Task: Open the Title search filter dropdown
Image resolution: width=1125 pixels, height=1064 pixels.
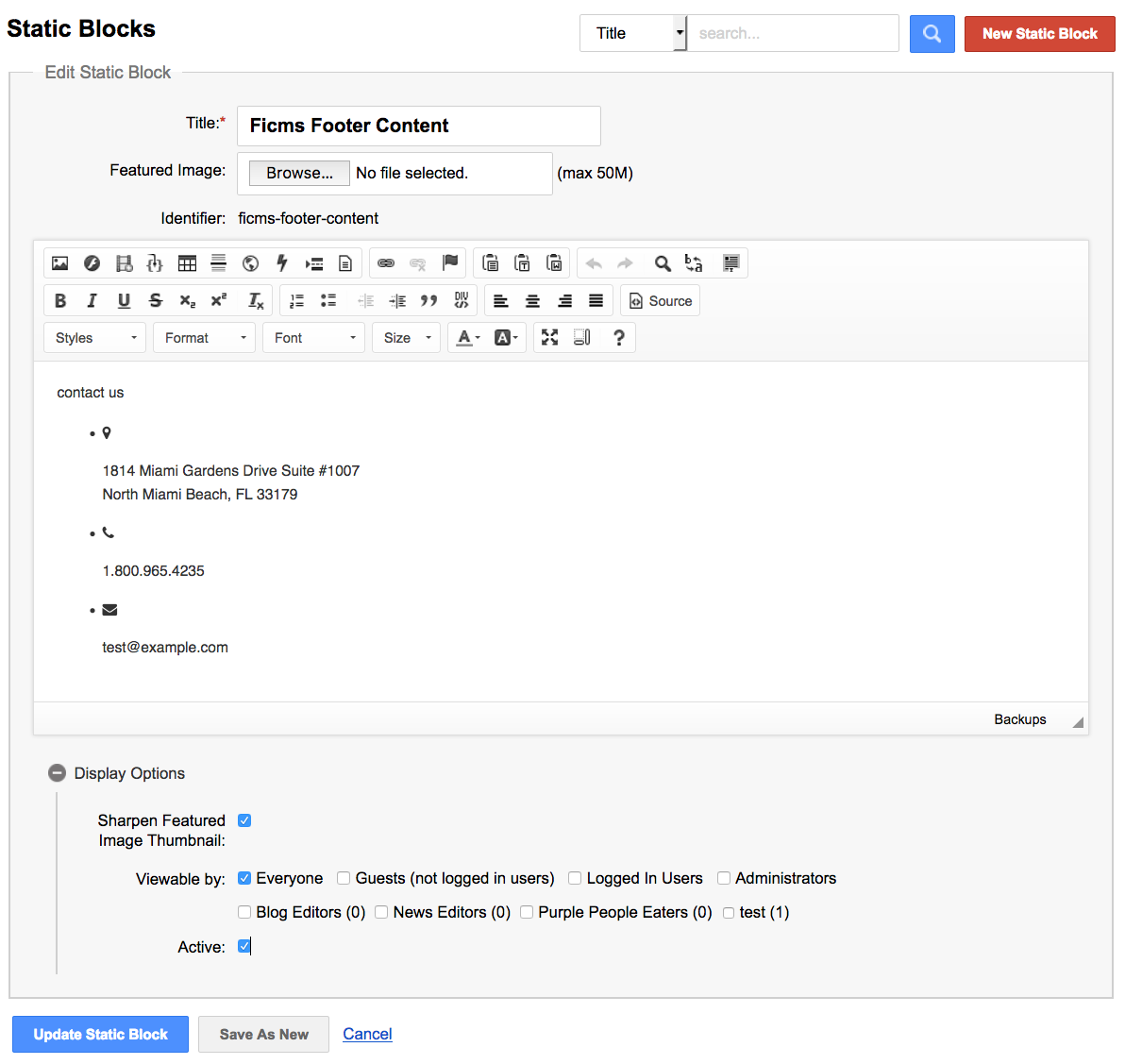Action: pyautogui.click(x=633, y=33)
